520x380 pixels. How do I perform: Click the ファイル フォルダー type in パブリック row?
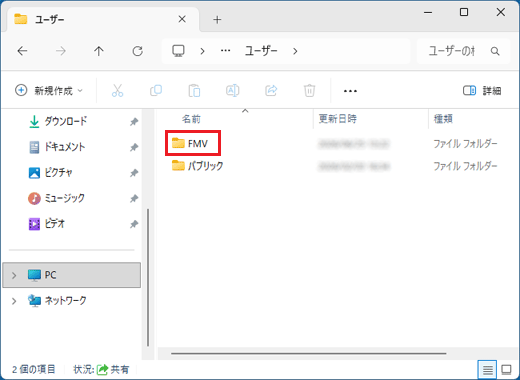(465, 166)
